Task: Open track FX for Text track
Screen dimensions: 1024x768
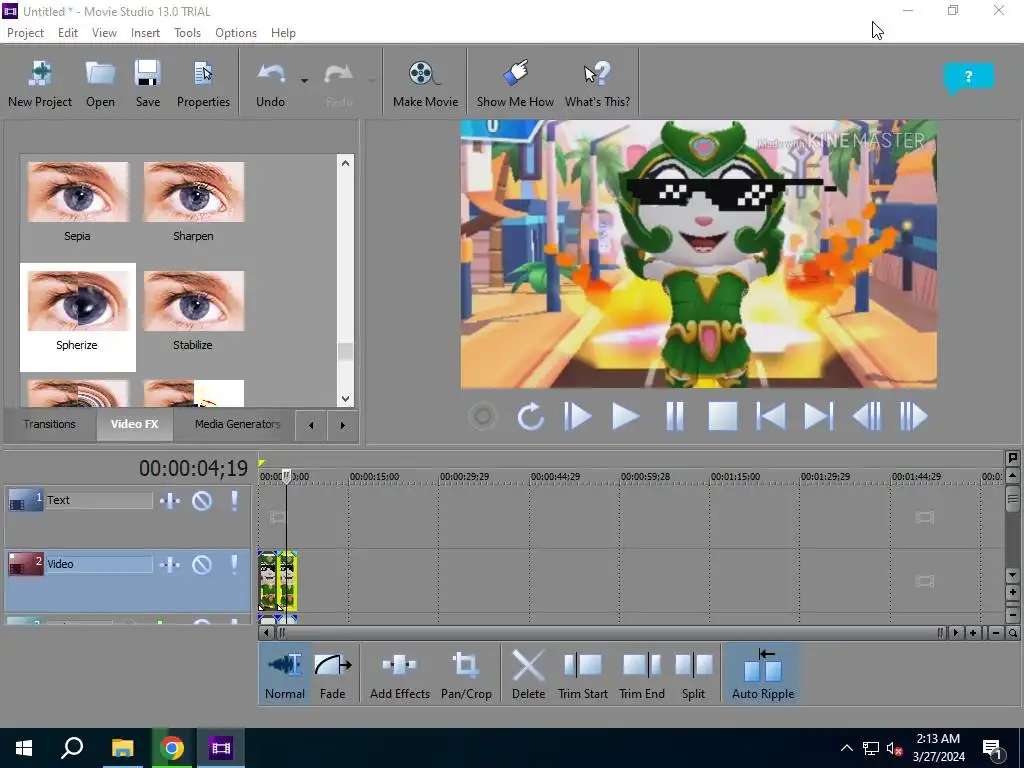Action: pyautogui.click(x=170, y=501)
